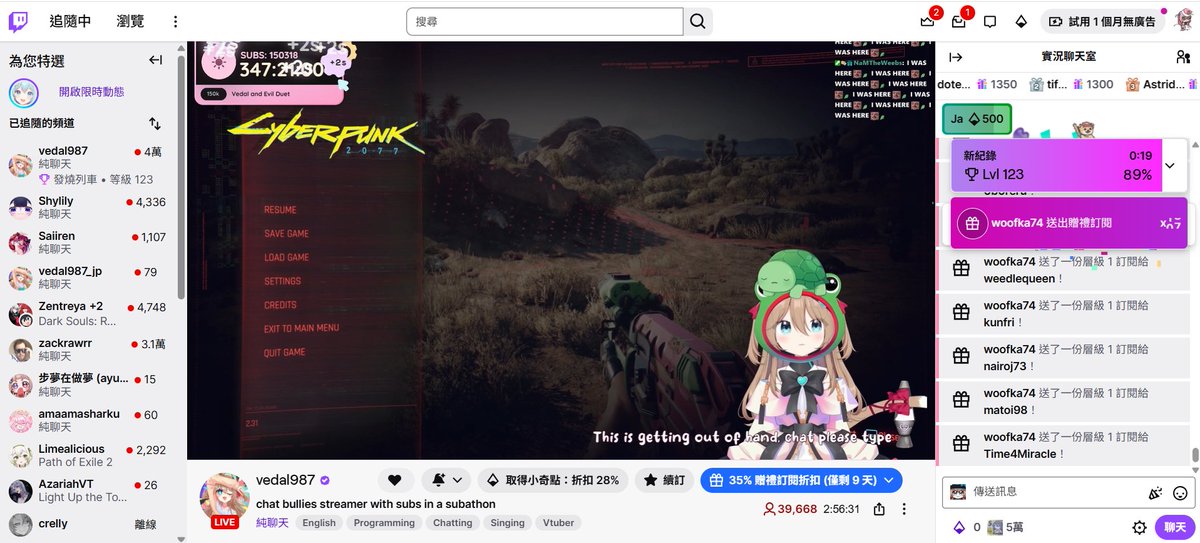Image resolution: width=1200 pixels, height=543 pixels.
Task: Open offline crelly channel entry
Action: coord(90,525)
